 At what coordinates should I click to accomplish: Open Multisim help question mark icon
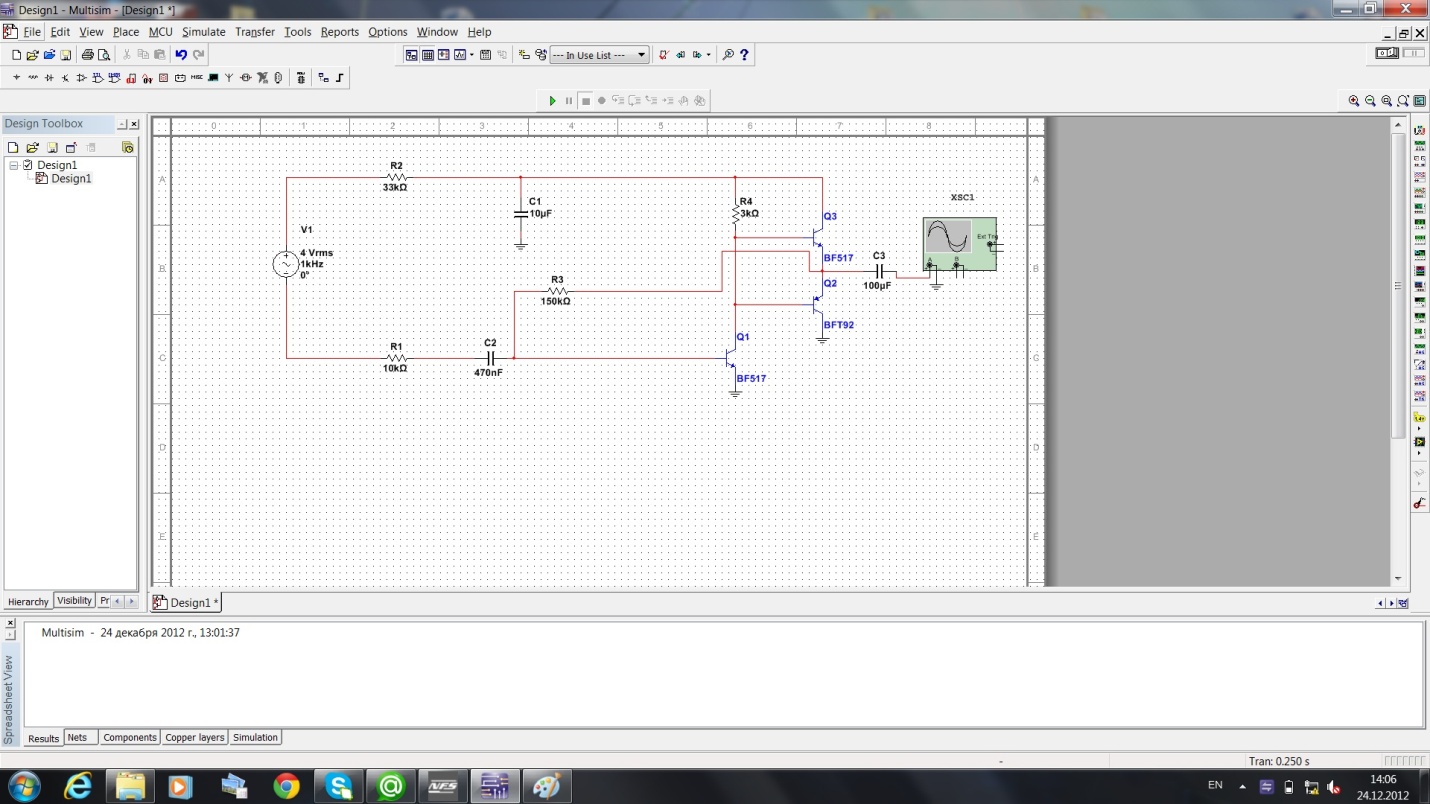pos(744,55)
